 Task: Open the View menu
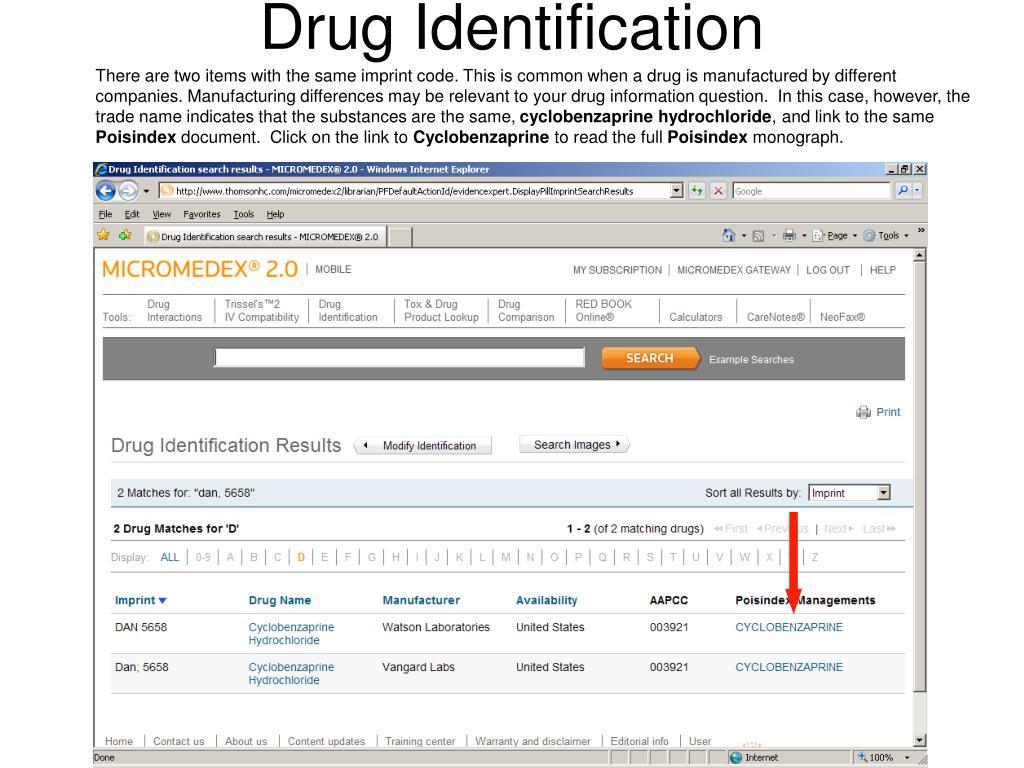(161, 214)
